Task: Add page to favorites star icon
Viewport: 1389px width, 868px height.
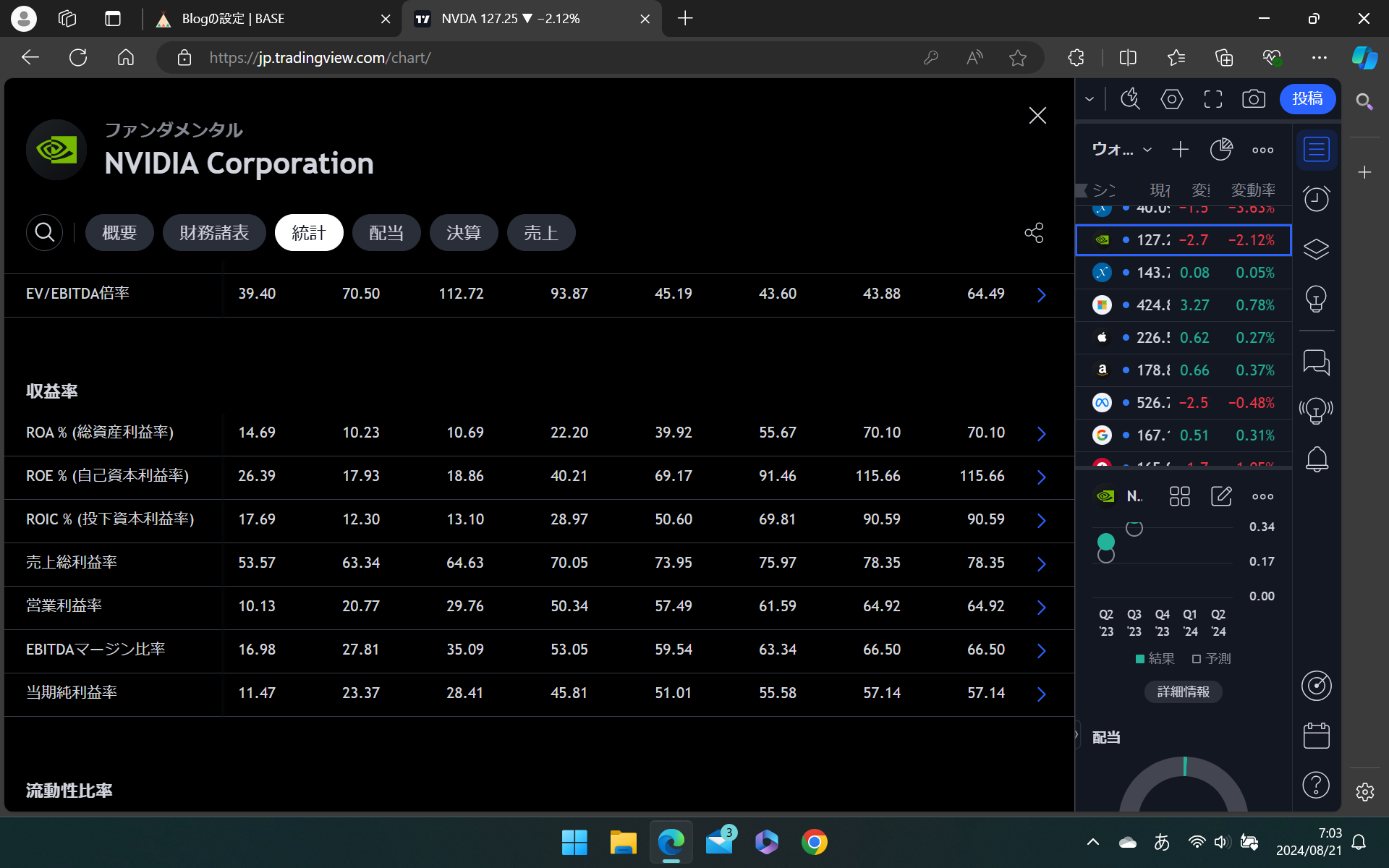Action: click(1018, 58)
